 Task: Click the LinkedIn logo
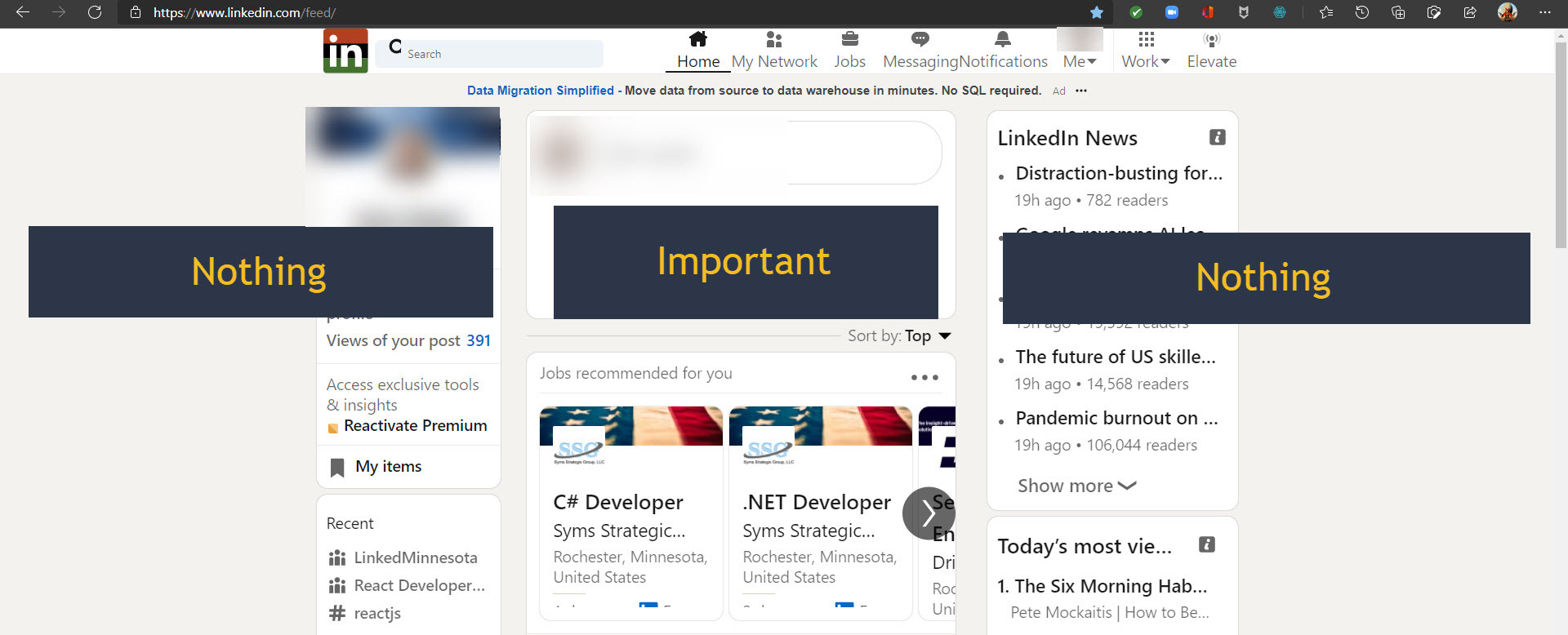pos(345,51)
